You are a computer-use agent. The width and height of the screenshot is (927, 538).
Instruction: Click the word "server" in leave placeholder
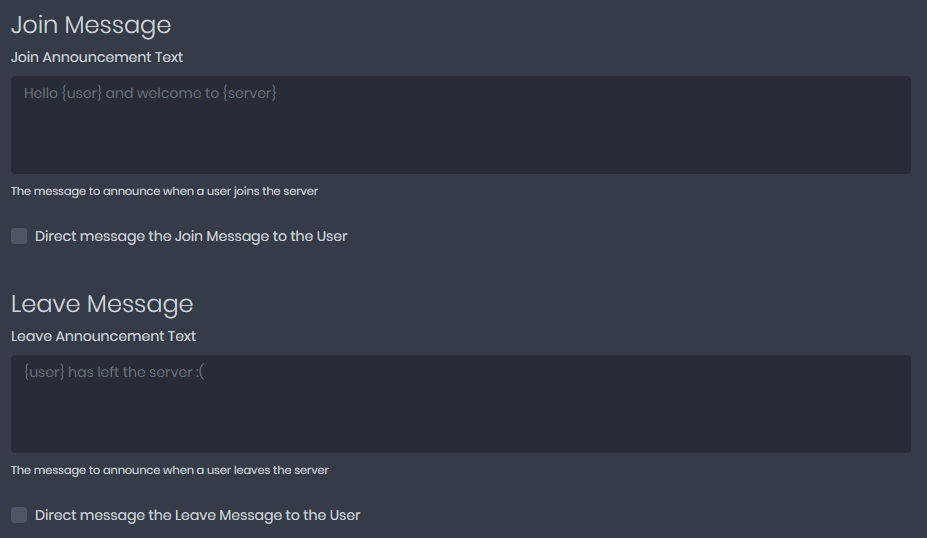[170, 372]
